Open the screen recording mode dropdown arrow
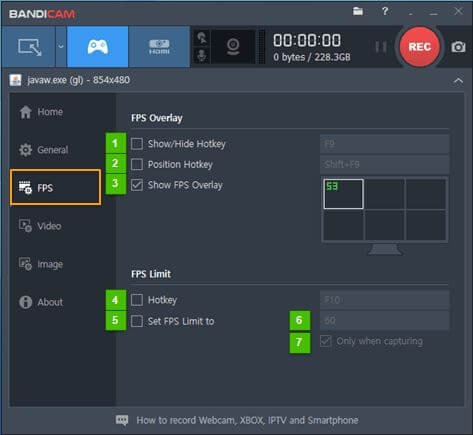The height and width of the screenshot is (435, 473). 61,47
